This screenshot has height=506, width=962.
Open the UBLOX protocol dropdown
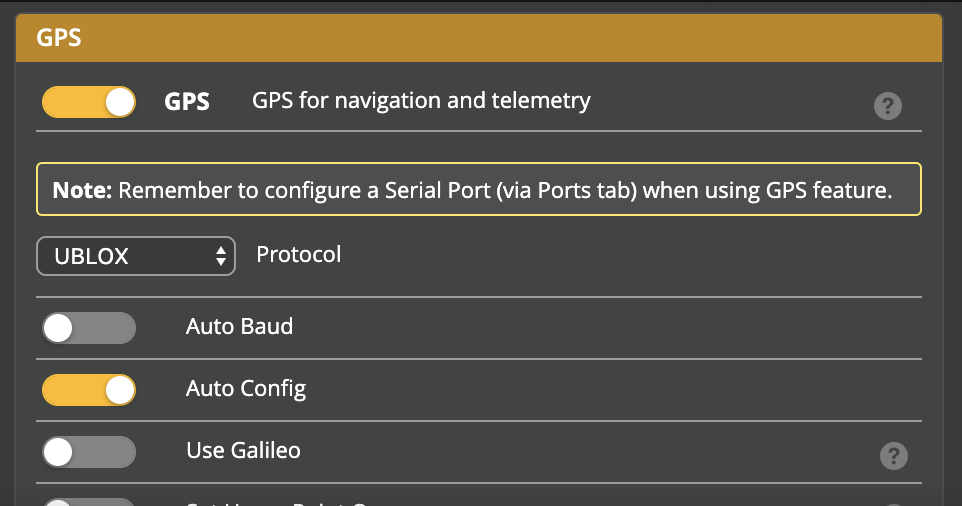click(x=135, y=256)
